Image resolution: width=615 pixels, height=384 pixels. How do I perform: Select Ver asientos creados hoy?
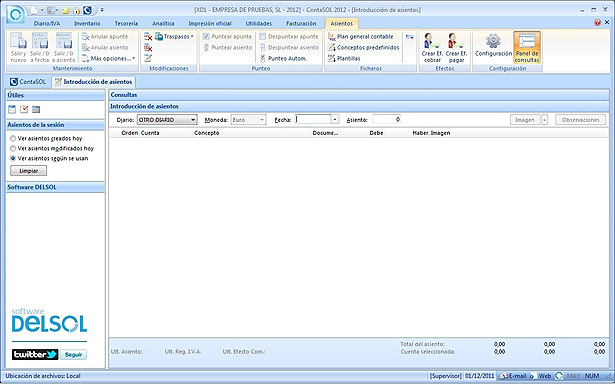coord(46,138)
